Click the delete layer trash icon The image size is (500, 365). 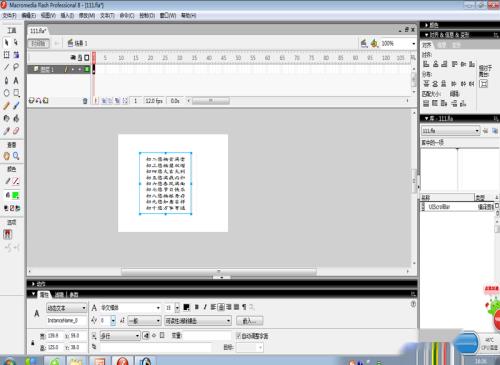coord(85,101)
